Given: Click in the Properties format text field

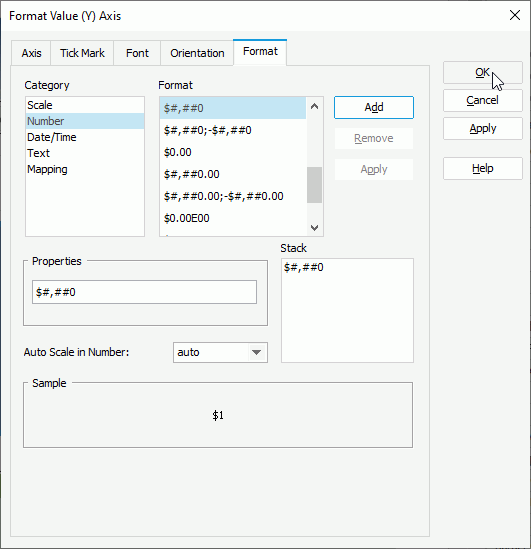Looking at the screenshot, I should pyautogui.click(x=144, y=292).
